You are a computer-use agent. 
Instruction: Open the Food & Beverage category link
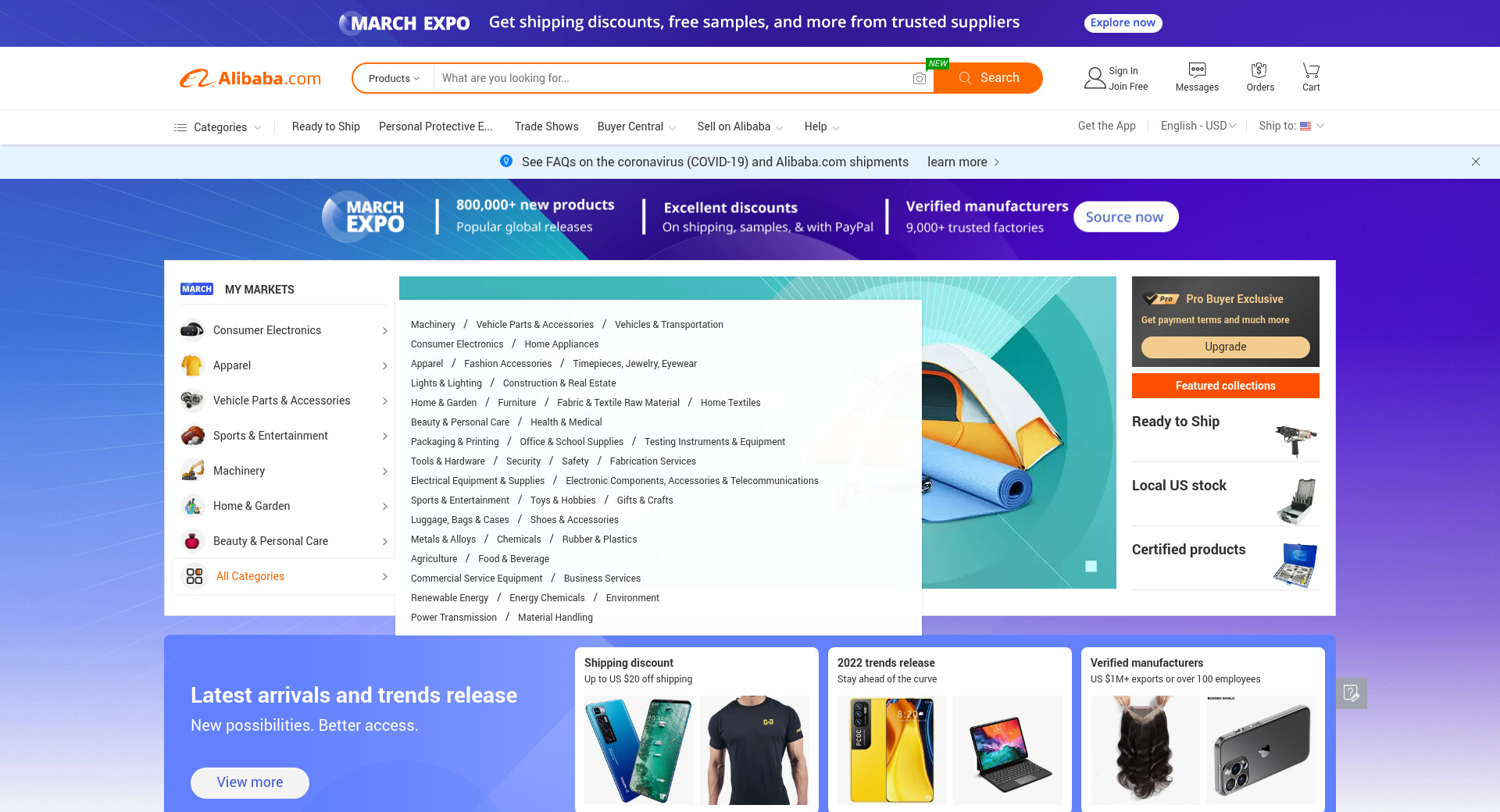(514, 559)
